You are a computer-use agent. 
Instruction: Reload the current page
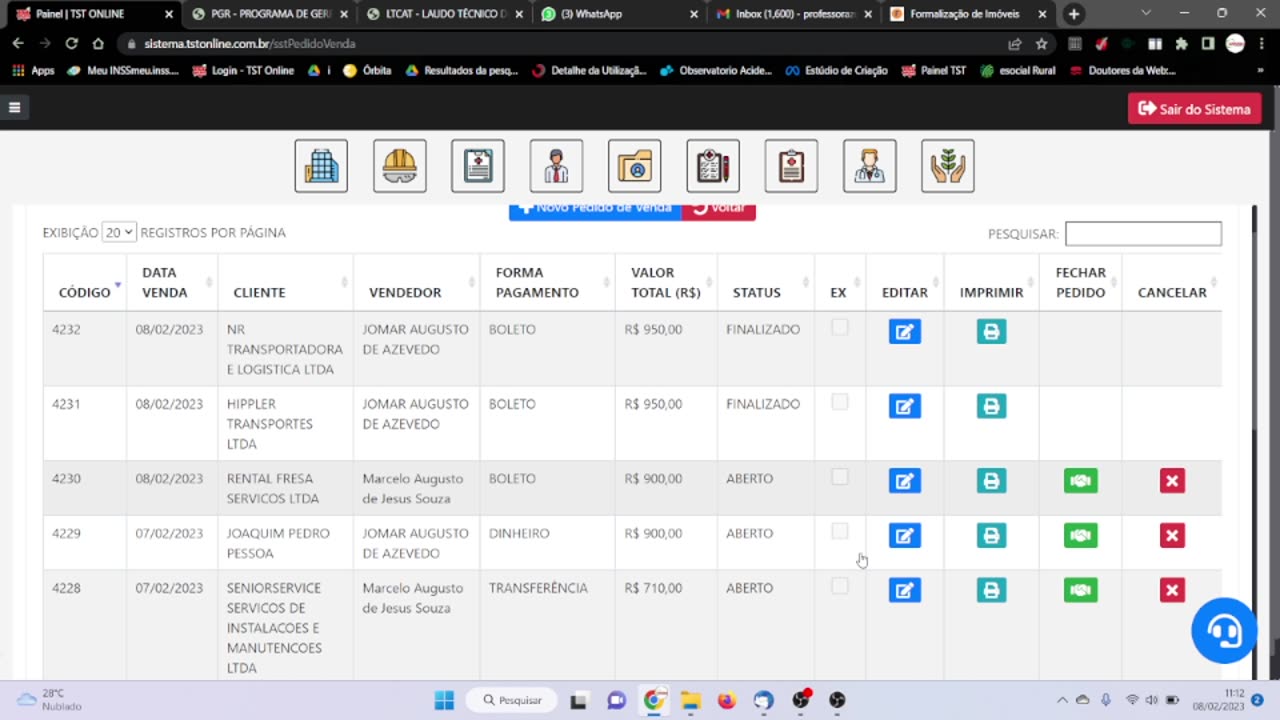(x=71, y=44)
